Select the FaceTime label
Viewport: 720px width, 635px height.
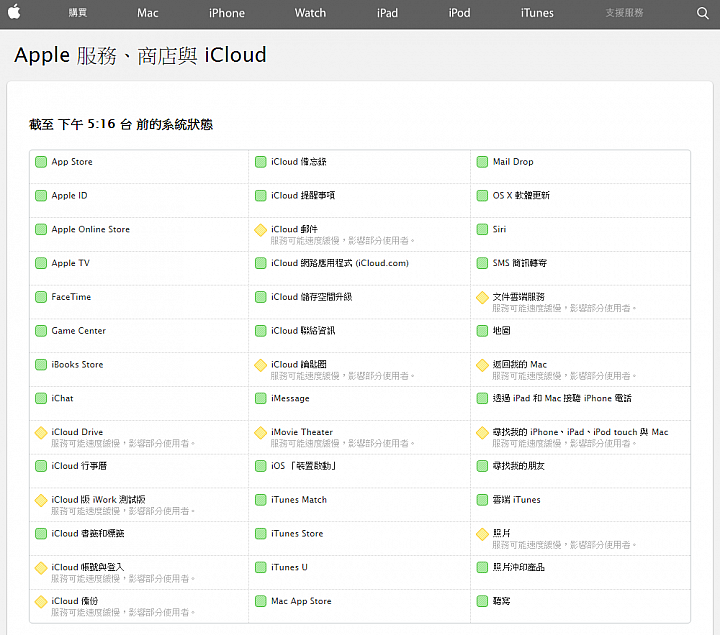71,297
